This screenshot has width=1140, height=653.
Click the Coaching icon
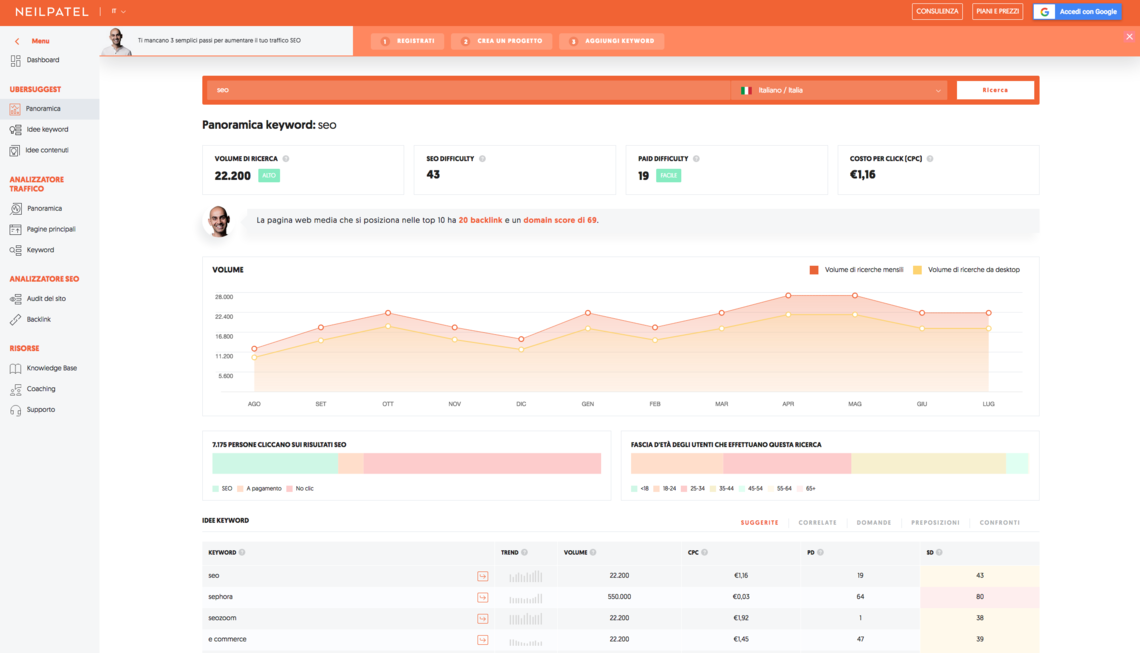click(15, 390)
